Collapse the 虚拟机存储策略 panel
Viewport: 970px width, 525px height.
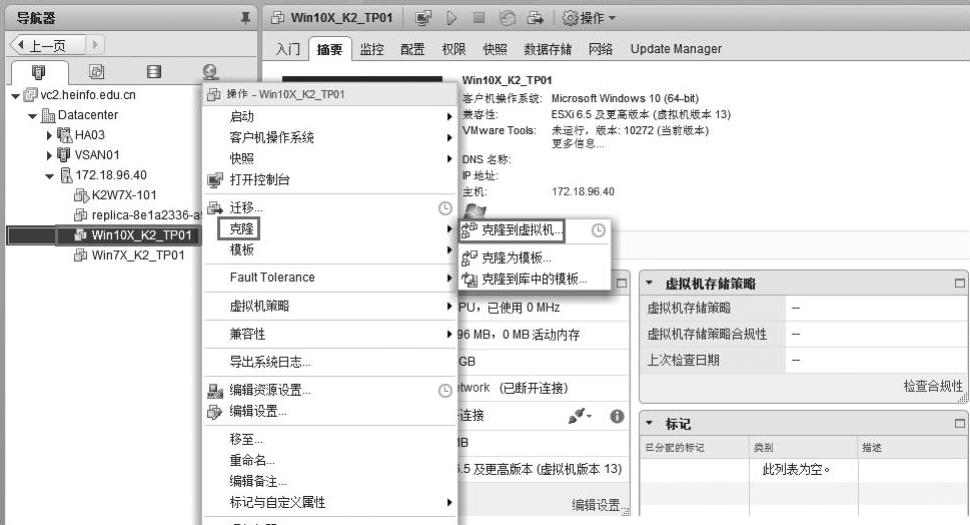650,283
